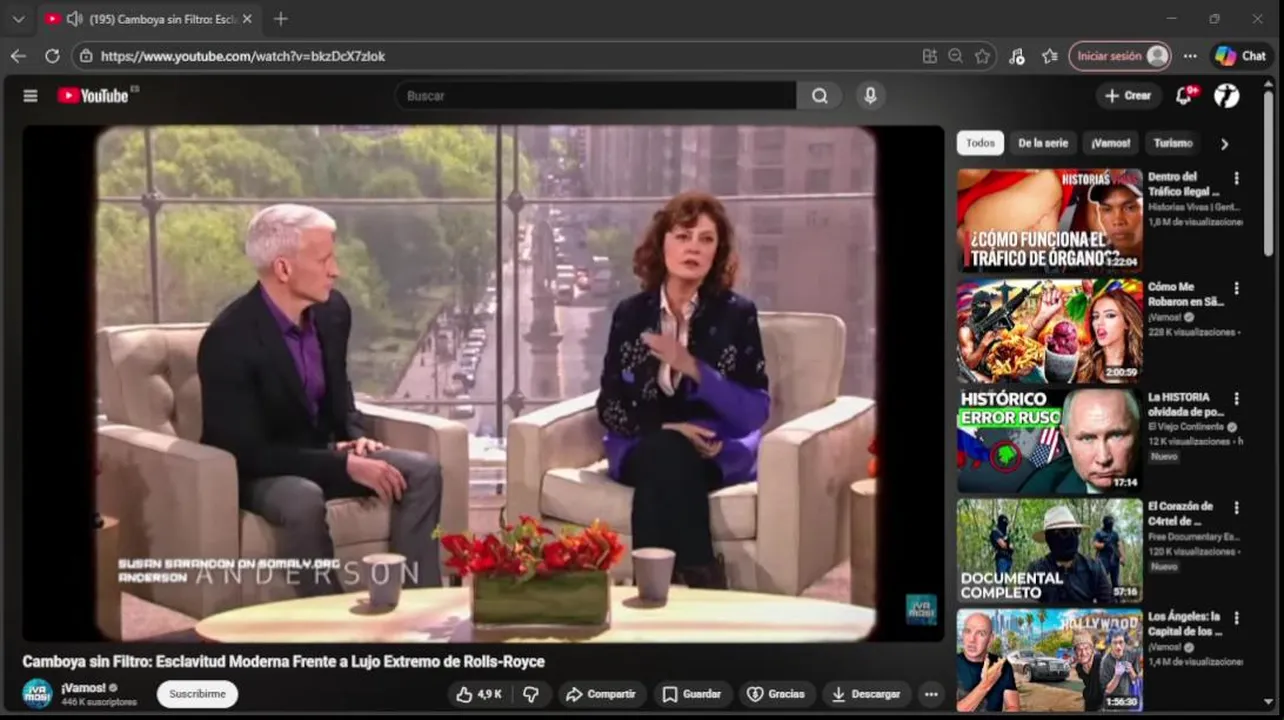This screenshot has width=1284, height=720.
Task: Open a new browser tab
Action: pyautogui.click(x=281, y=19)
